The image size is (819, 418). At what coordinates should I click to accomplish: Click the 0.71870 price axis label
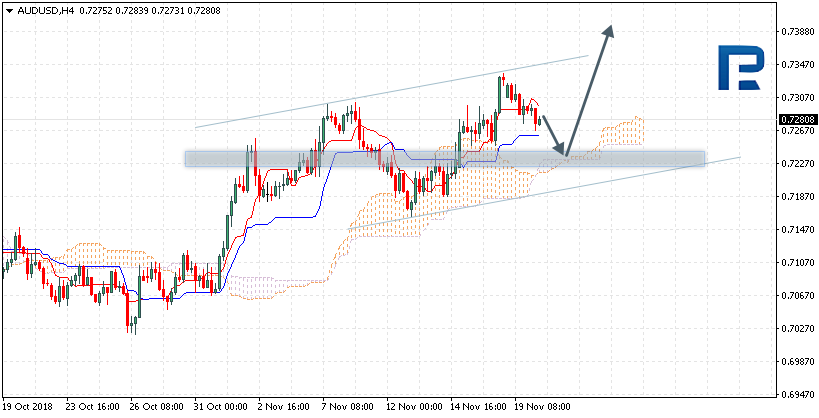pyautogui.click(x=796, y=197)
